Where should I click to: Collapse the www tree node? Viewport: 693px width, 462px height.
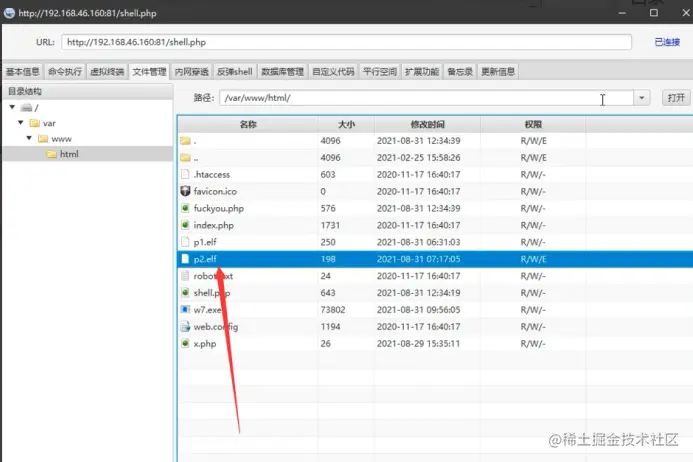tap(29, 138)
